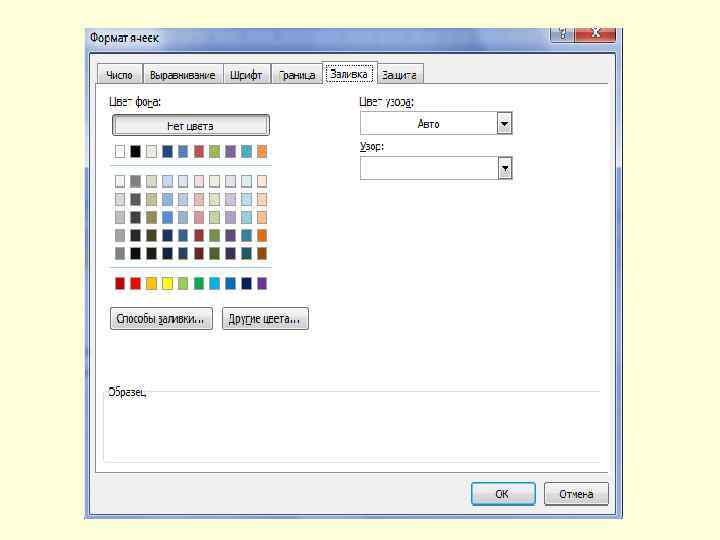Viewport: 720px width, 540px height.
Task: Go to the Шрифт tab
Action: (x=246, y=74)
